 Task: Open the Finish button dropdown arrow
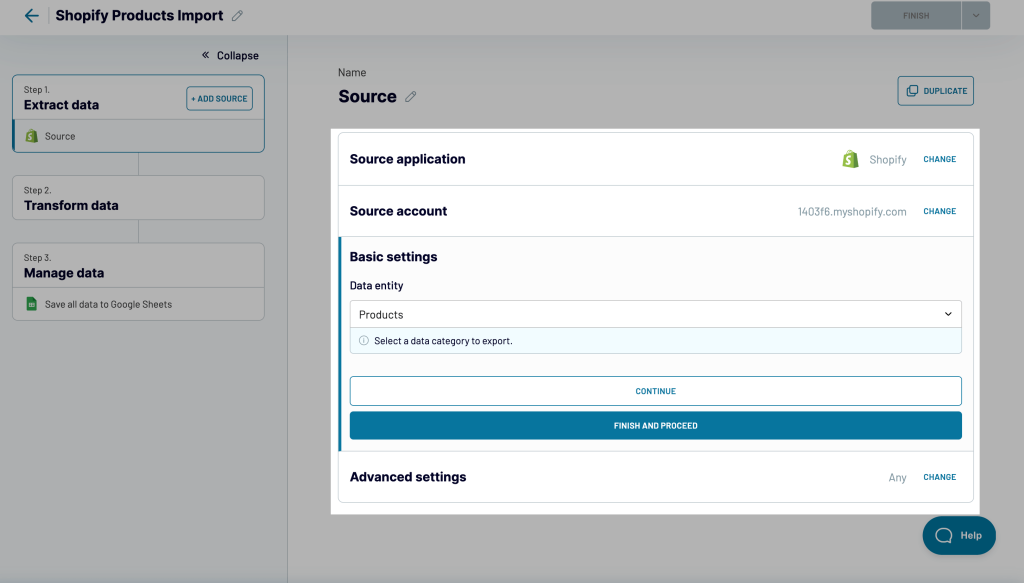(x=976, y=16)
